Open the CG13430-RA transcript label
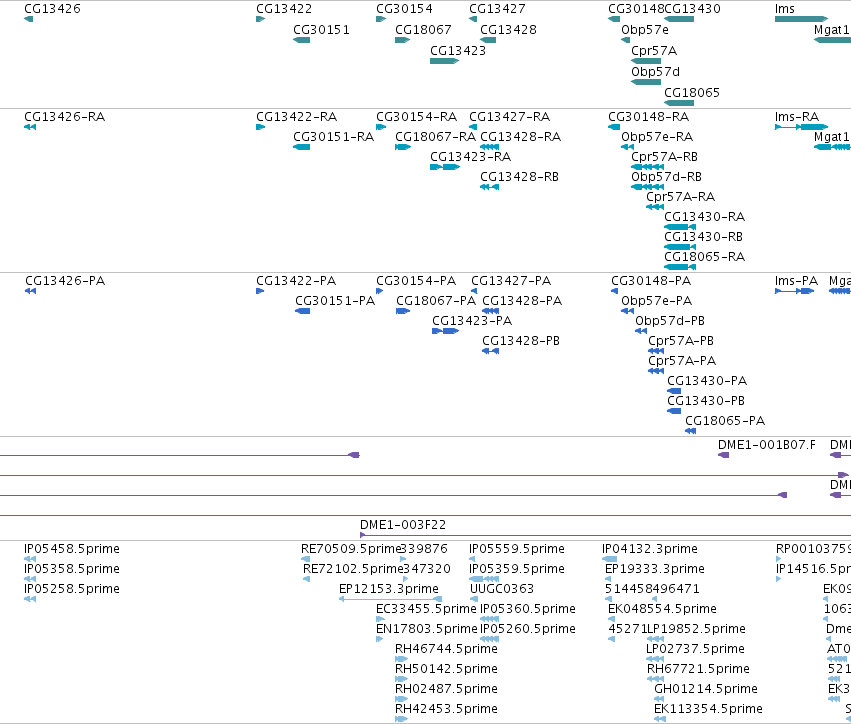The width and height of the screenshot is (851, 724). pyautogui.click(x=704, y=217)
